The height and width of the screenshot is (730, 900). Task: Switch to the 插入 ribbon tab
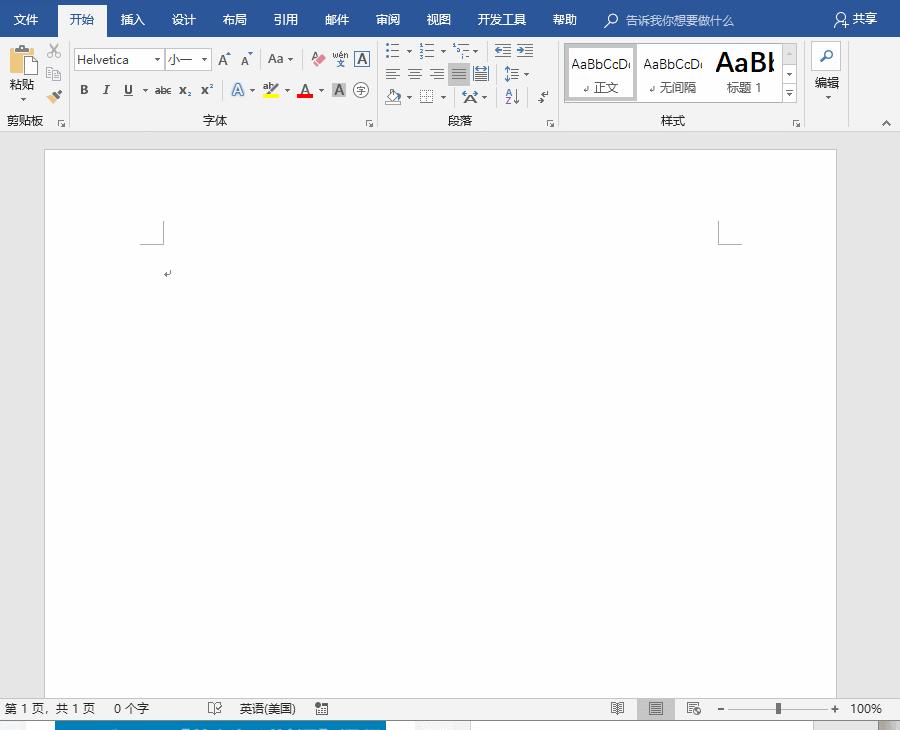[x=132, y=20]
